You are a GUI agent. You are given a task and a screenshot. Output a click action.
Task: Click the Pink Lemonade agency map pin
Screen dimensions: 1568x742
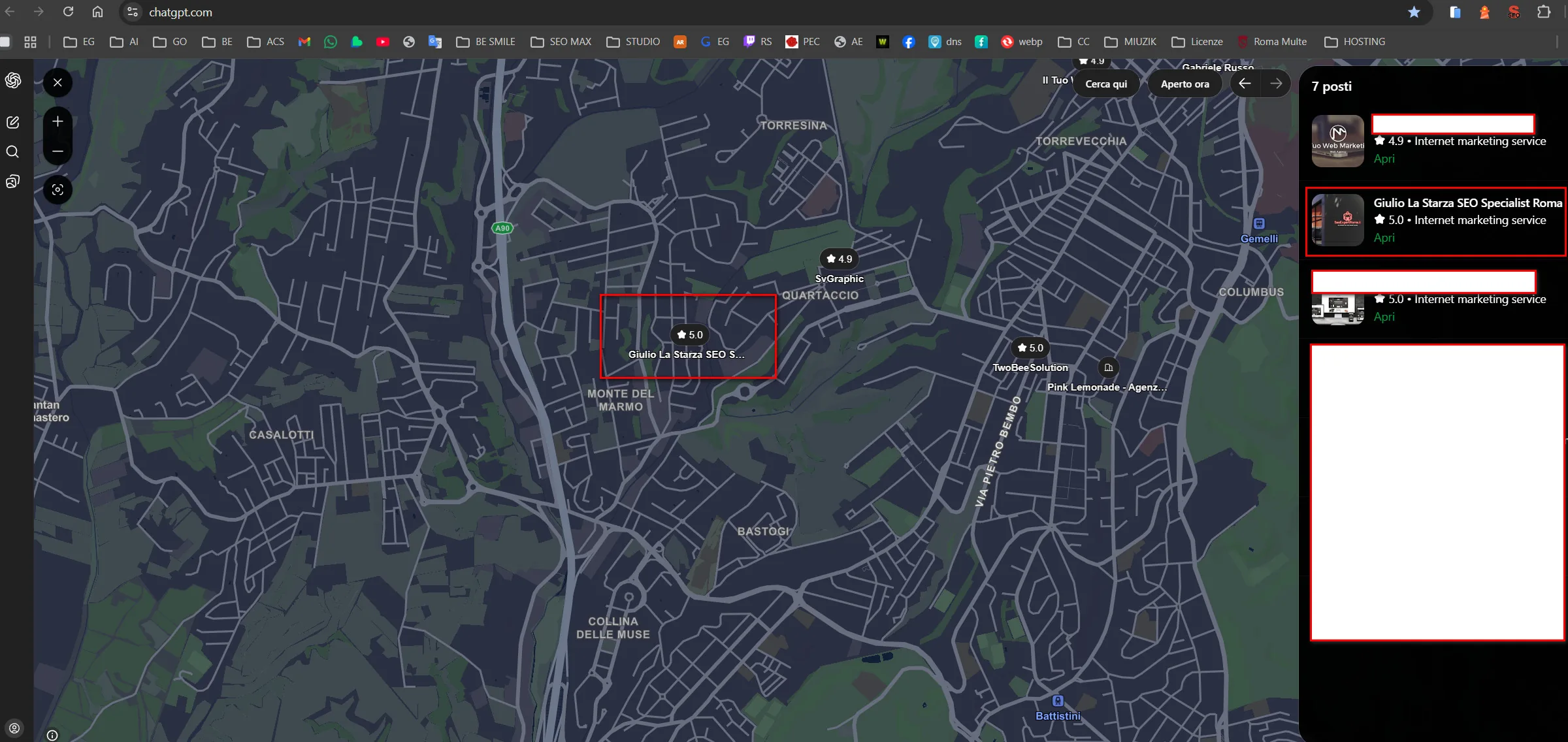point(1108,367)
